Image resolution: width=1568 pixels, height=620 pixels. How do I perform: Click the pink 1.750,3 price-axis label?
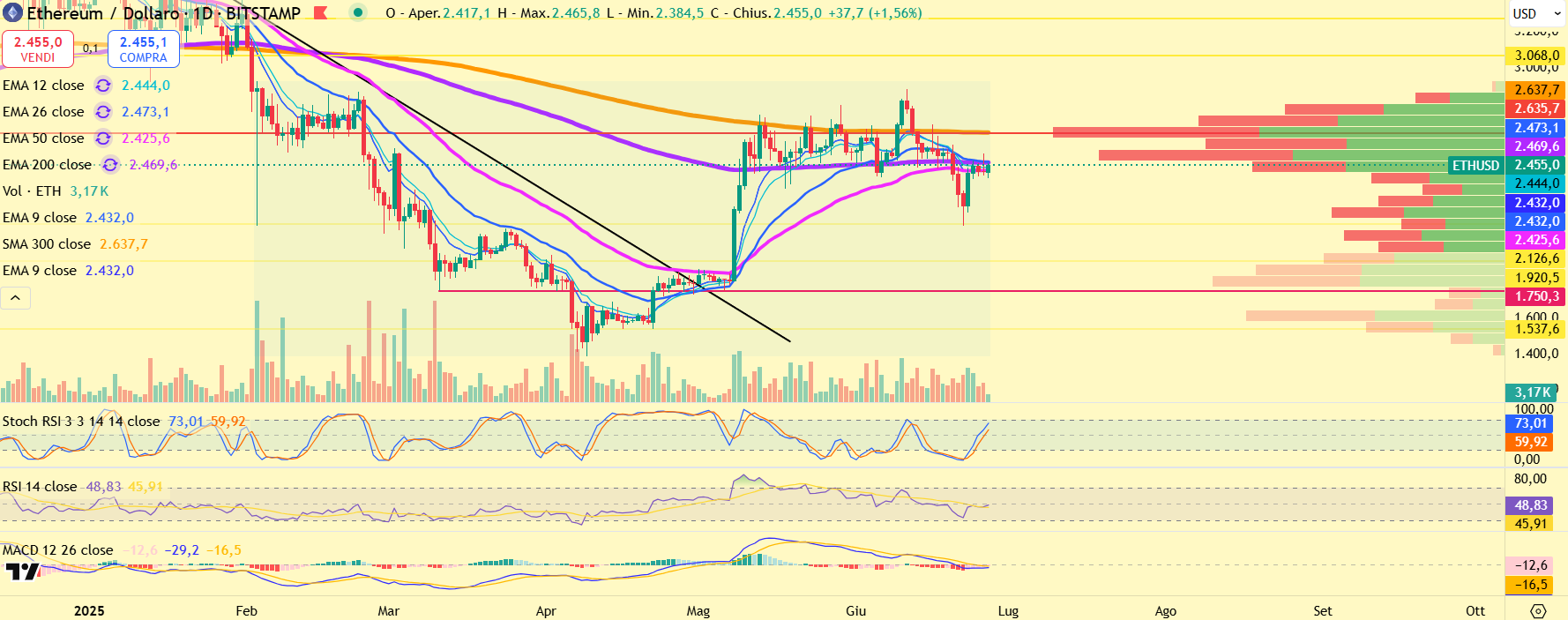(1536, 296)
